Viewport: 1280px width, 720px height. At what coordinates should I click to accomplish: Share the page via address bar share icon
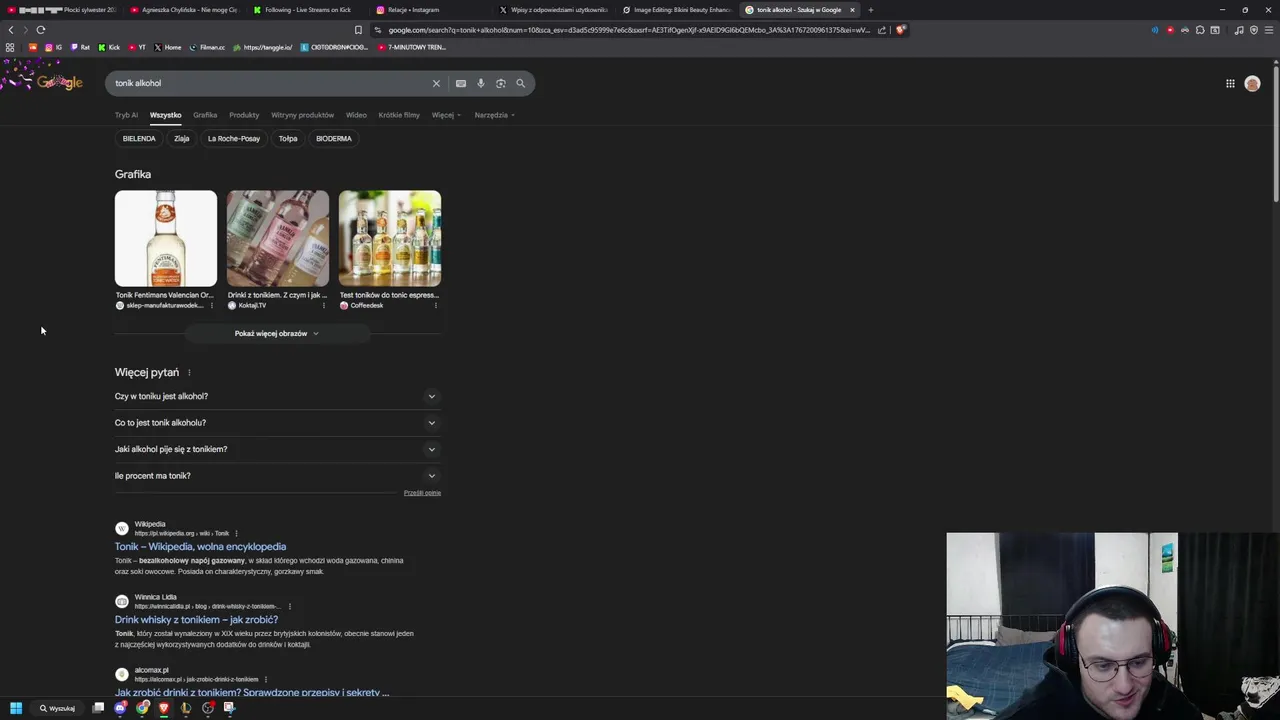(882, 30)
